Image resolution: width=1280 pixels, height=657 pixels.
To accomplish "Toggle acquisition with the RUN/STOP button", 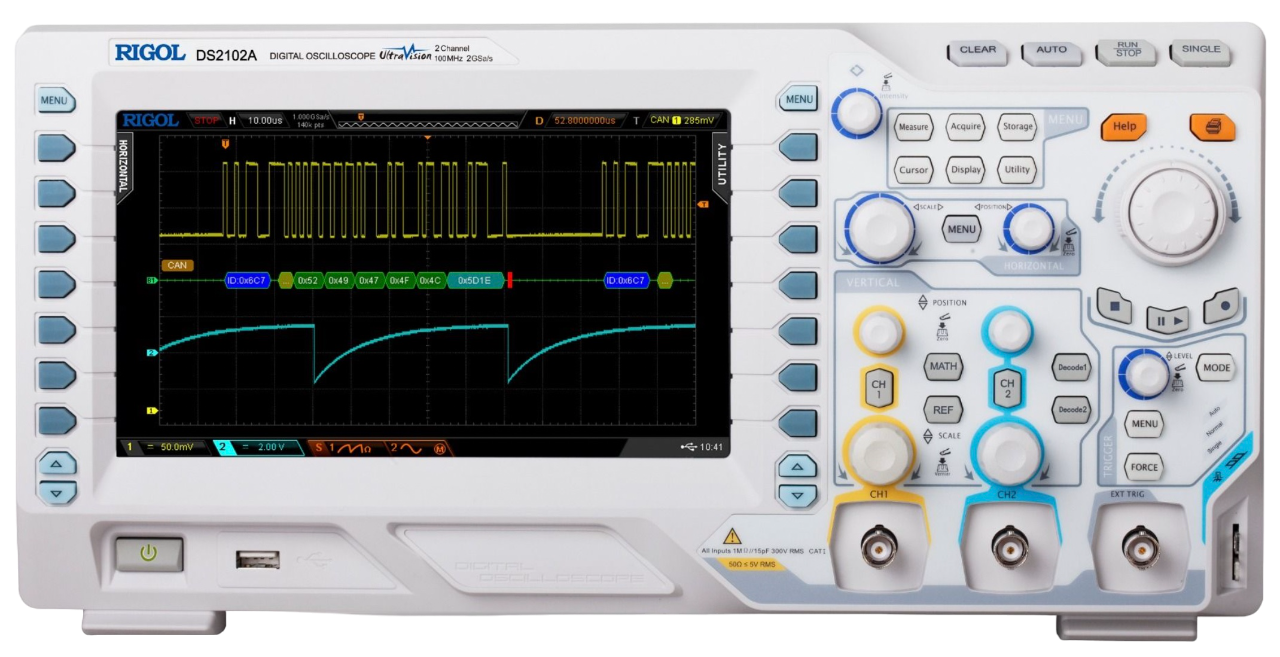I will click(1128, 51).
